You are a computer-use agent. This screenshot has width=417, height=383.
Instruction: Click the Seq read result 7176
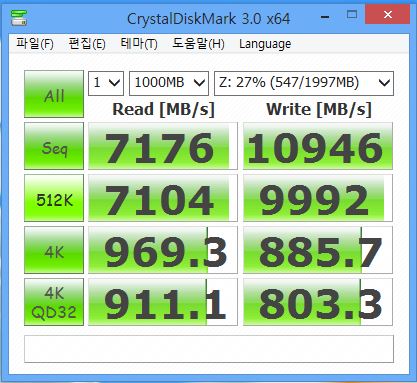point(163,146)
